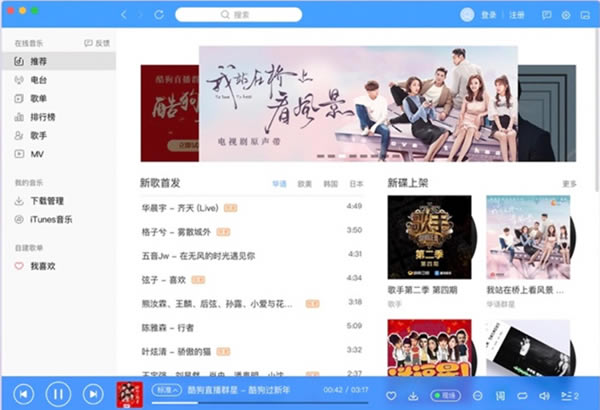Click the center banner 我站在桥上看风景
The image size is (600, 410).
click(359, 104)
